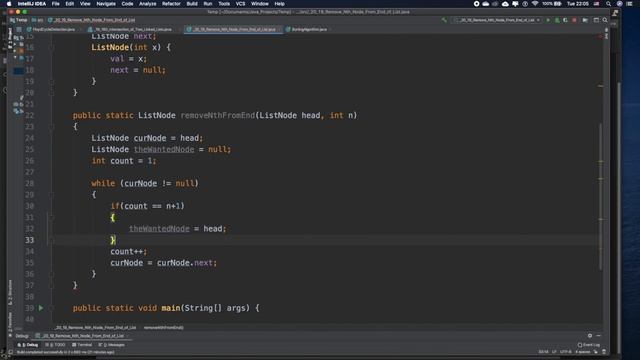The width and height of the screenshot is (640, 360).
Task: Open the Messages tool window button
Action: tap(111, 345)
